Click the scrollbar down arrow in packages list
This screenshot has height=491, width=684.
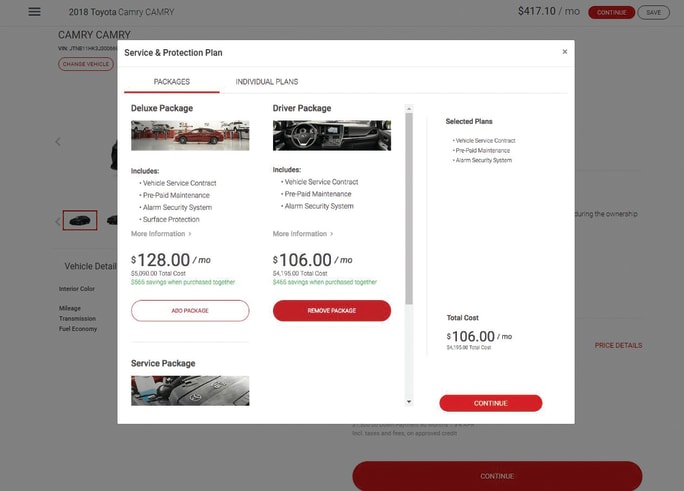409,402
